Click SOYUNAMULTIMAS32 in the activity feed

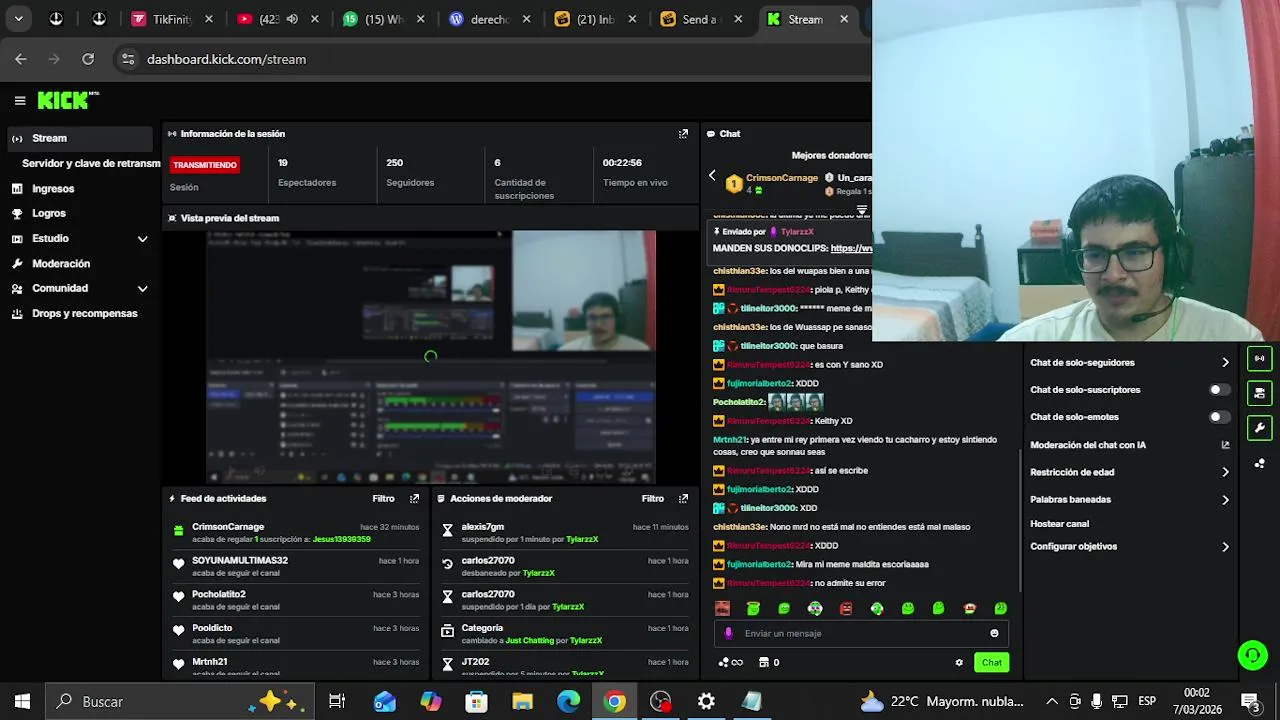(x=240, y=561)
